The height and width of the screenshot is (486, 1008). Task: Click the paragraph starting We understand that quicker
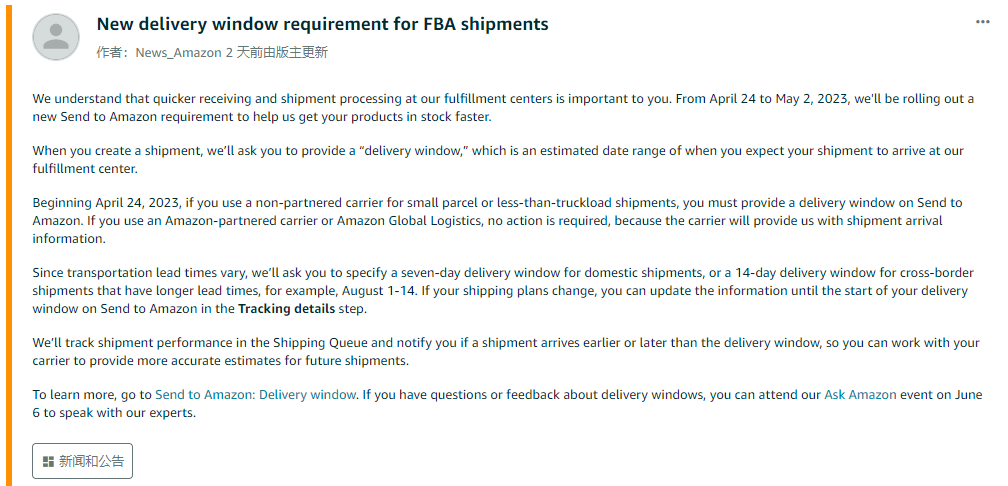[x=503, y=108]
